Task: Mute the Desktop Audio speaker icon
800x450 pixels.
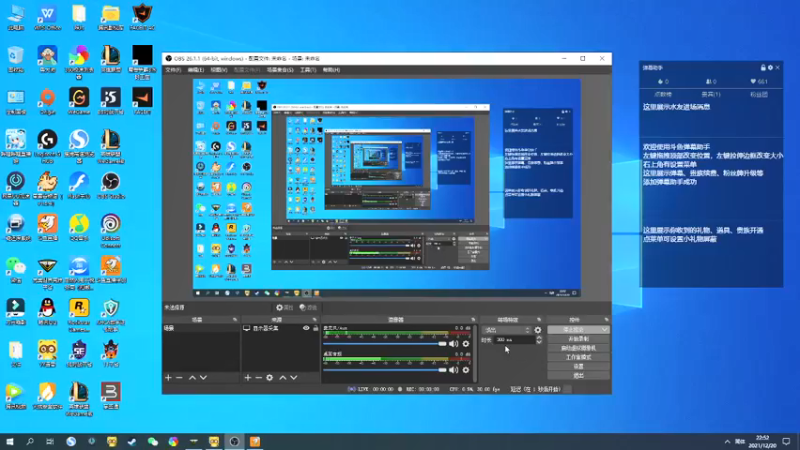Action: pos(454,370)
